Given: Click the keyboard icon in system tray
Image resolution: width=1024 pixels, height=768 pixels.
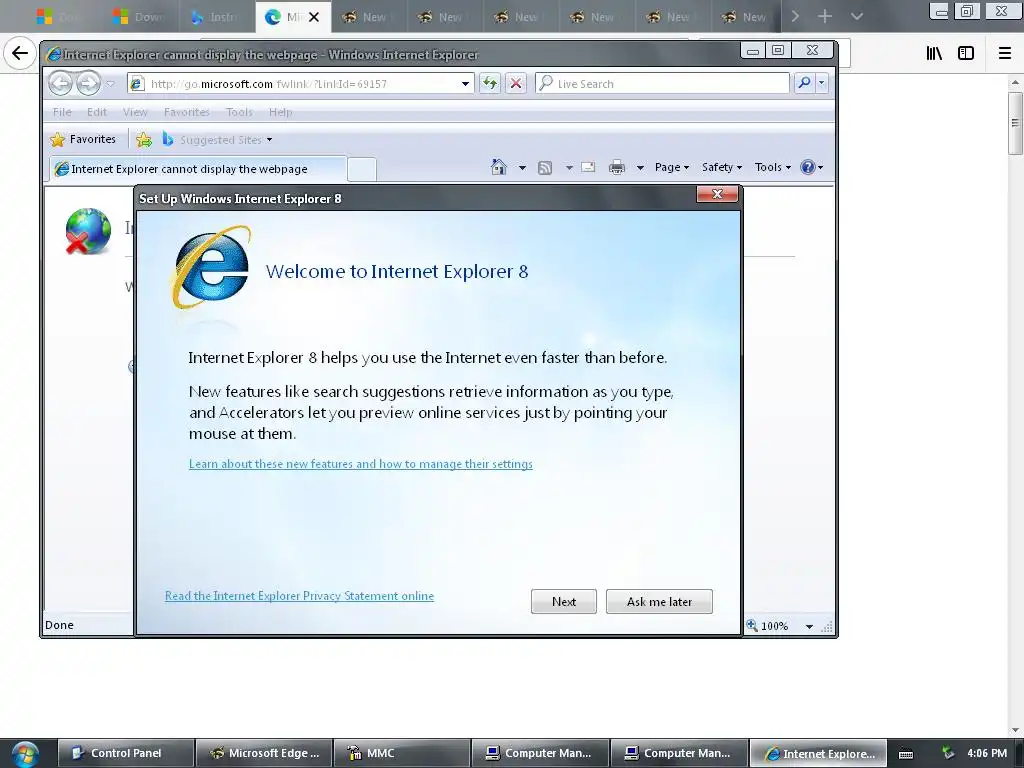Looking at the screenshot, I should tap(906, 754).
